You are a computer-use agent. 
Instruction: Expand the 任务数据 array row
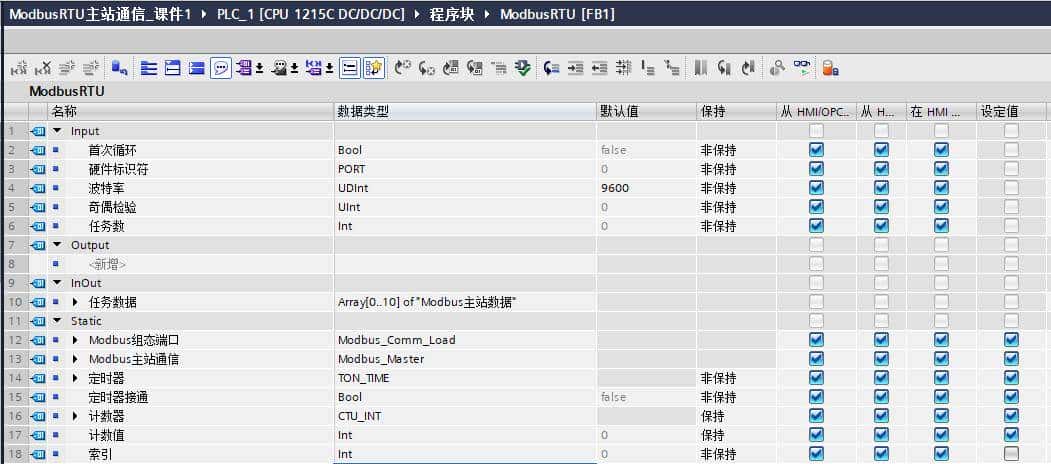pyautogui.click(x=74, y=302)
